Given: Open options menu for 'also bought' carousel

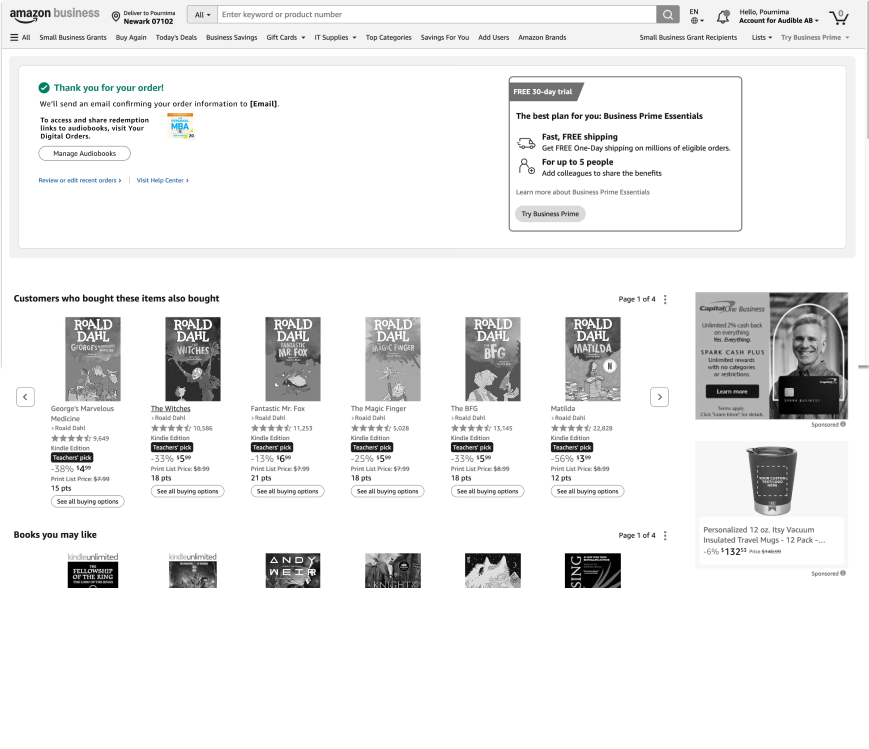Looking at the screenshot, I should click(x=665, y=299).
